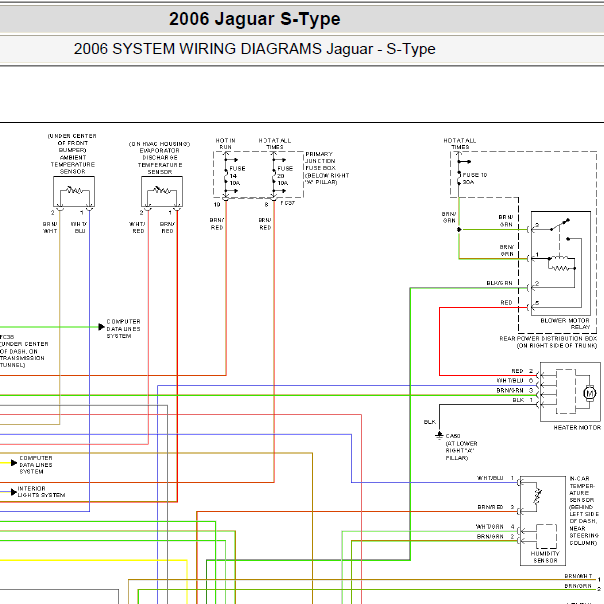Click the '2006 SYSTEM WIRING DIAGRAMS Jaguar - S-Type' subtitle
The height and width of the screenshot is (604, 604).
click(254, 49)
